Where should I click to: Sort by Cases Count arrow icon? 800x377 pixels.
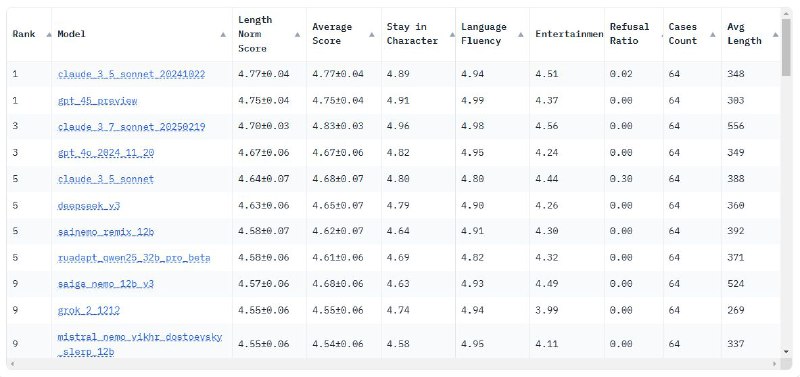click(713, 35)
